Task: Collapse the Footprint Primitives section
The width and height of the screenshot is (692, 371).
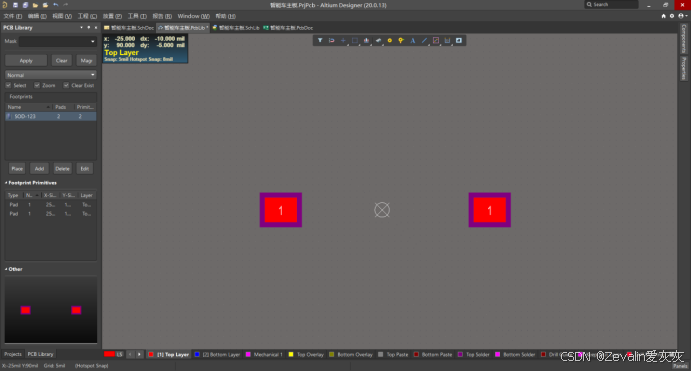Action: [x=6, y=183]
